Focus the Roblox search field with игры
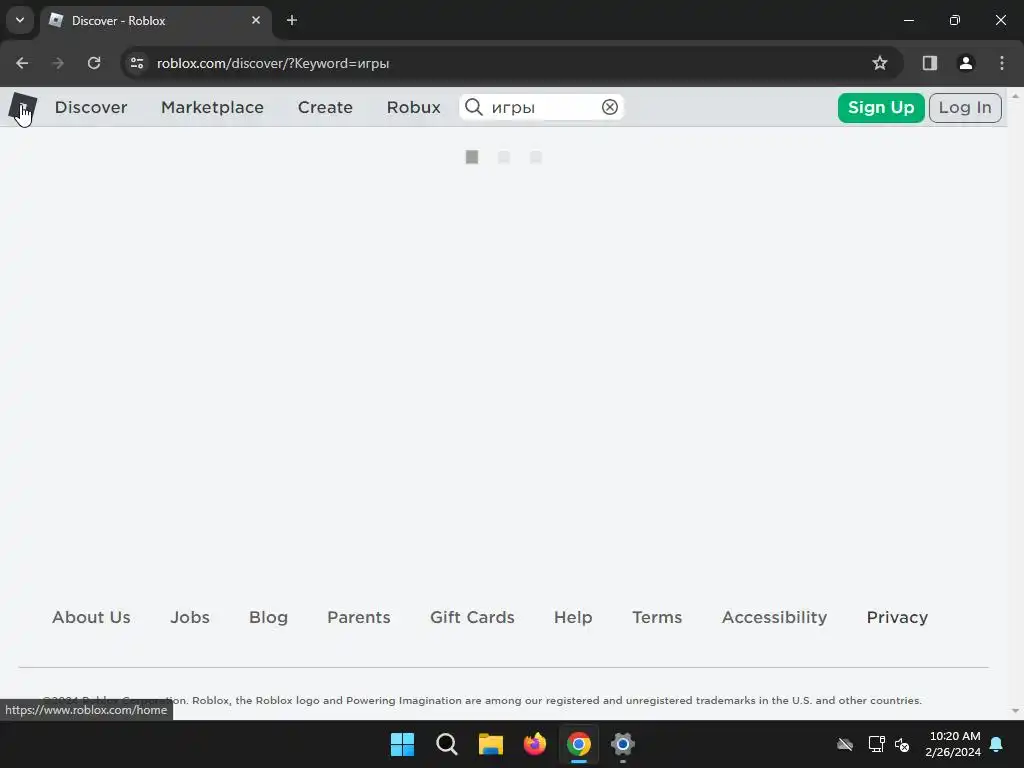This screenshot has height=768, width=1024. tap(542, 107)
